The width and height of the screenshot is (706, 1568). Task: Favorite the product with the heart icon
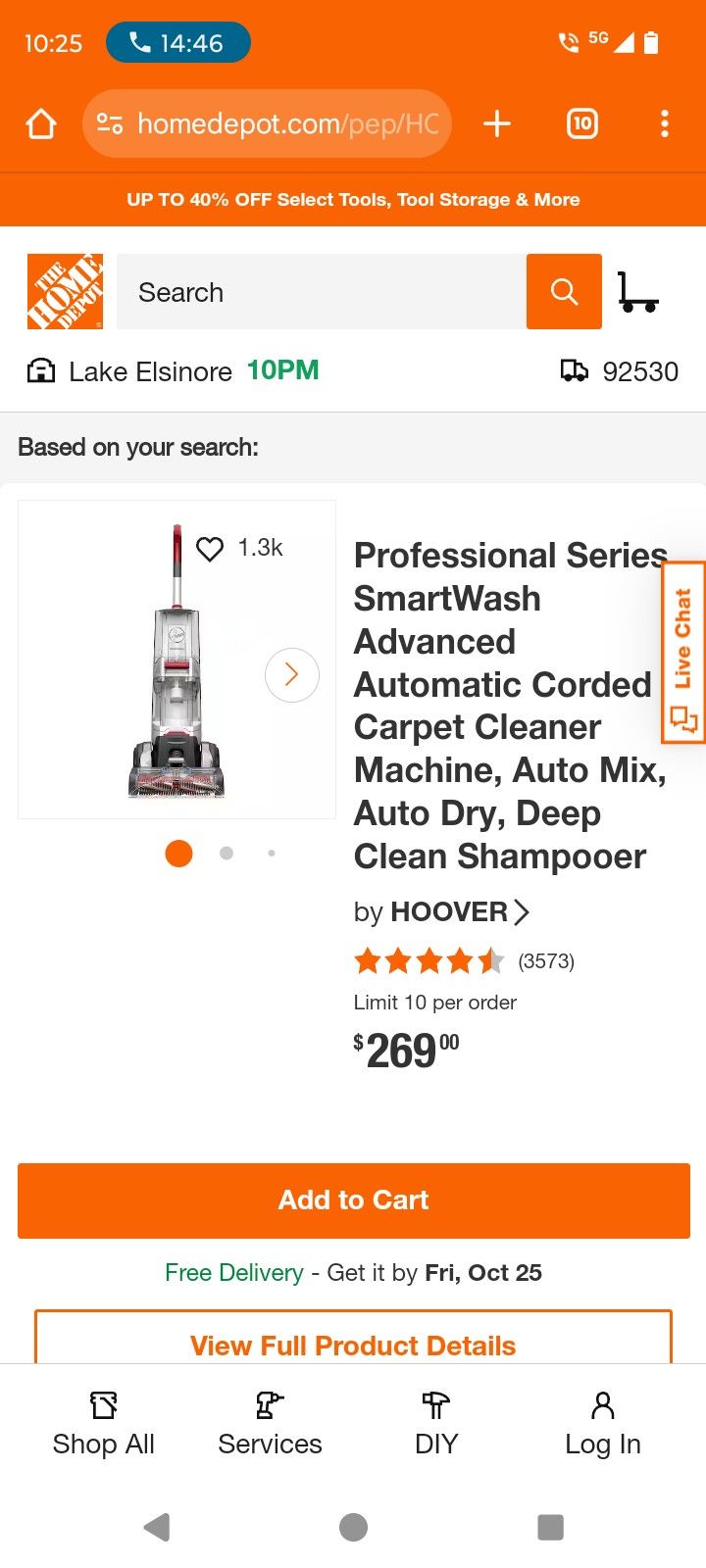[210, 549]
